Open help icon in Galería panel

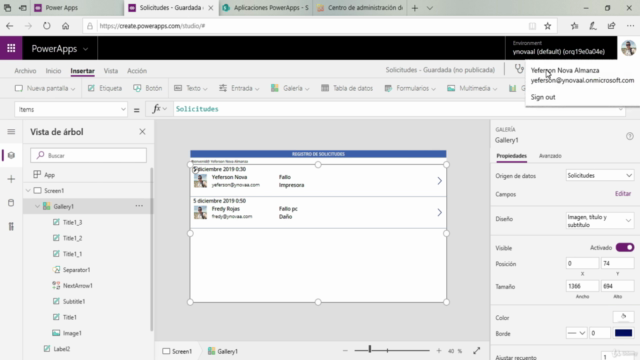pyautogui.click(x=630, y=136)
